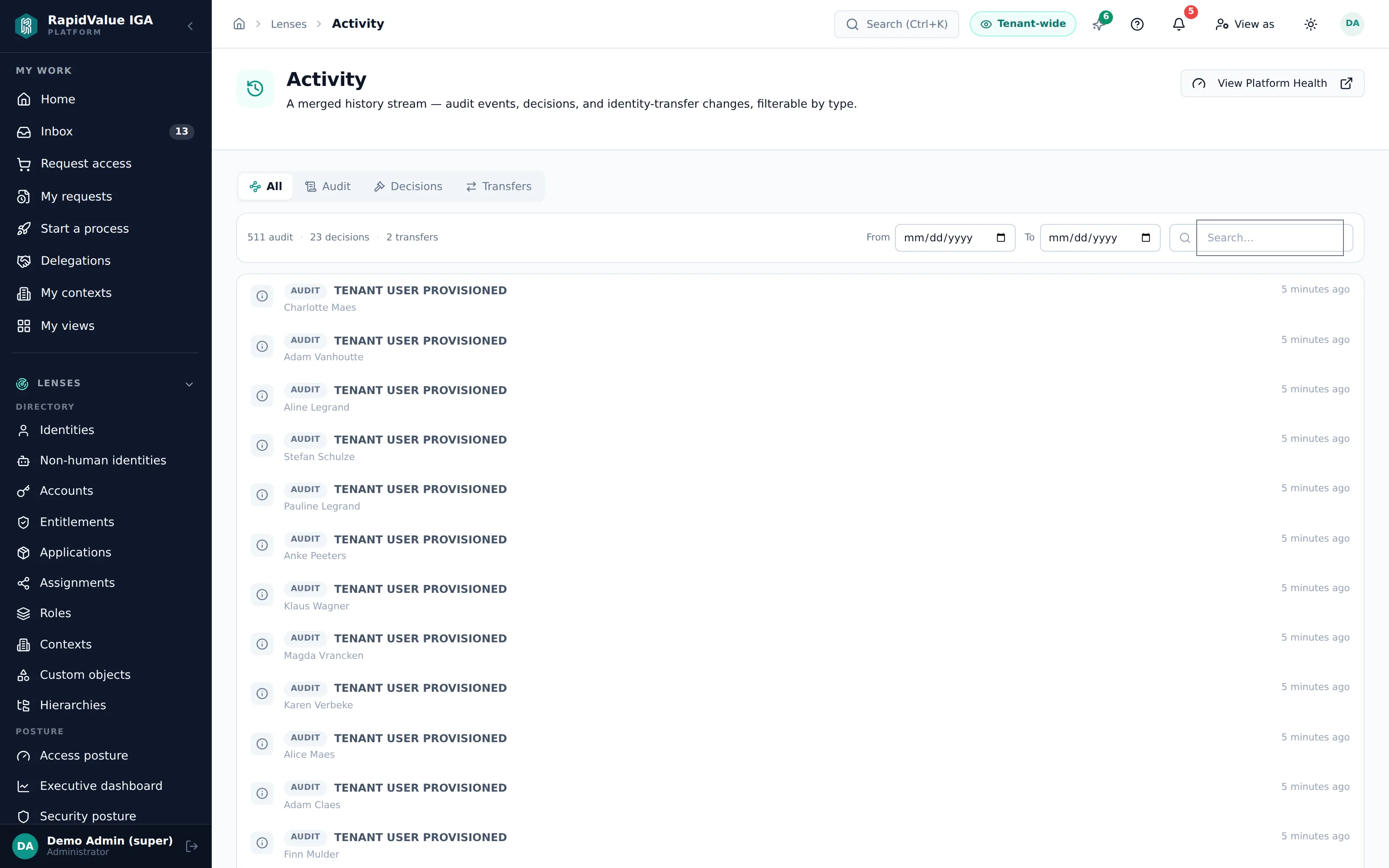Click the My contexts building icon

(x=23, y=293)
